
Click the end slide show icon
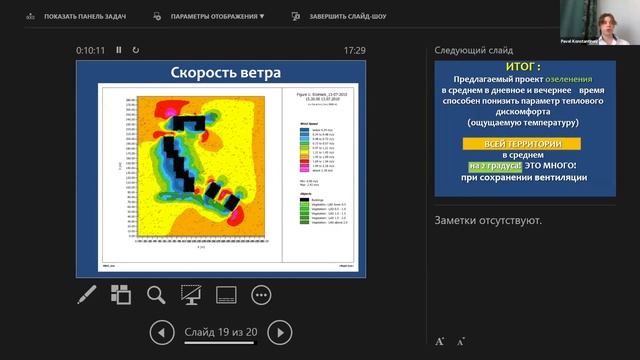[296, 16]
